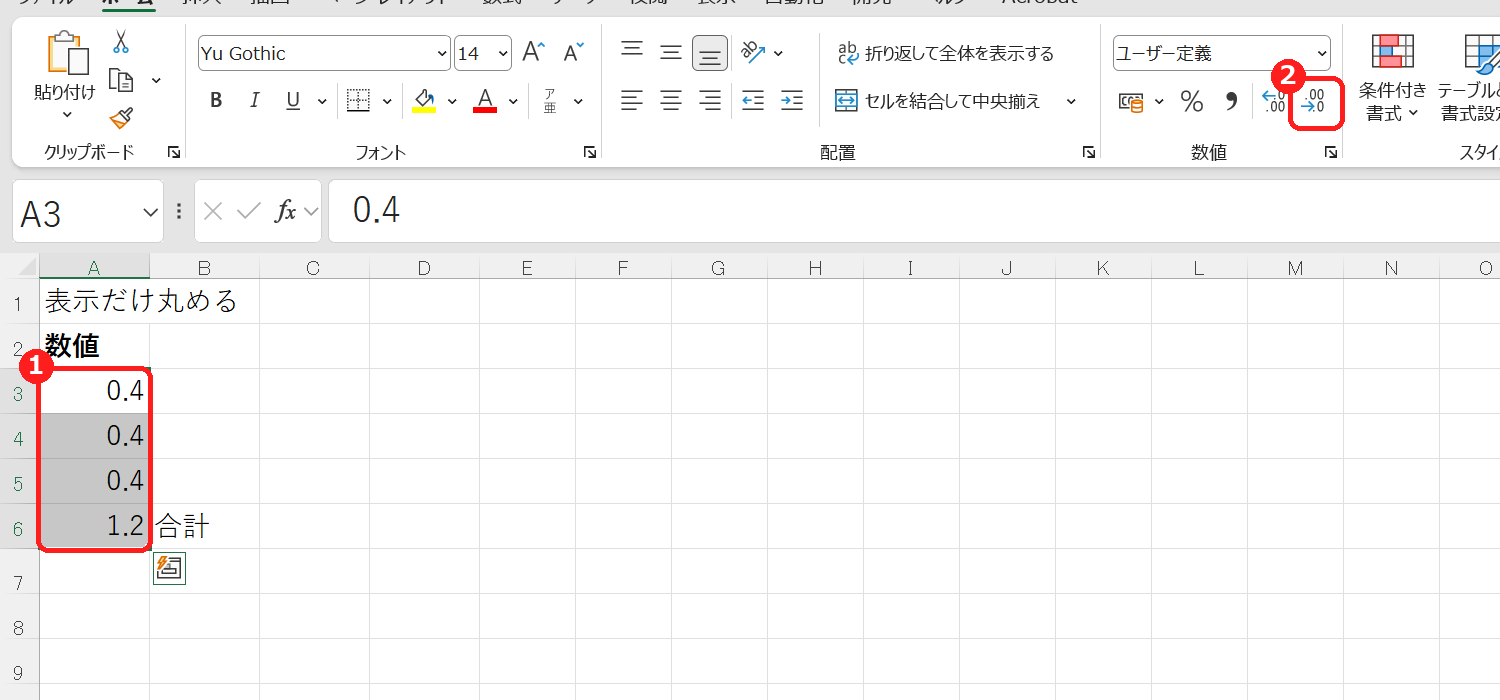1500x700 pixels.
Task: Increase the font size
Action: click(x=534, y=53)
